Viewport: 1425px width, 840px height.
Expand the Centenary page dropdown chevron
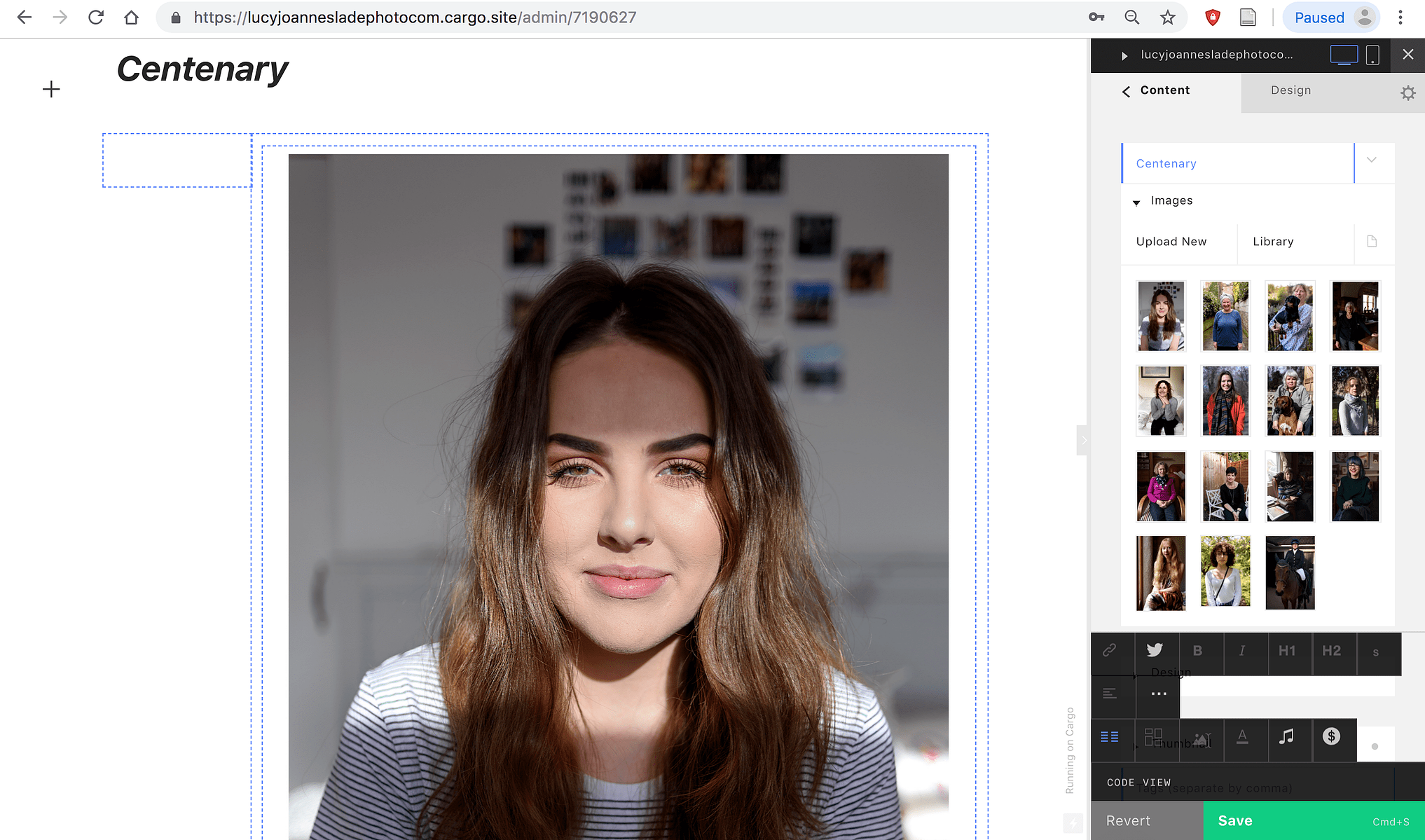(1372, 160)
